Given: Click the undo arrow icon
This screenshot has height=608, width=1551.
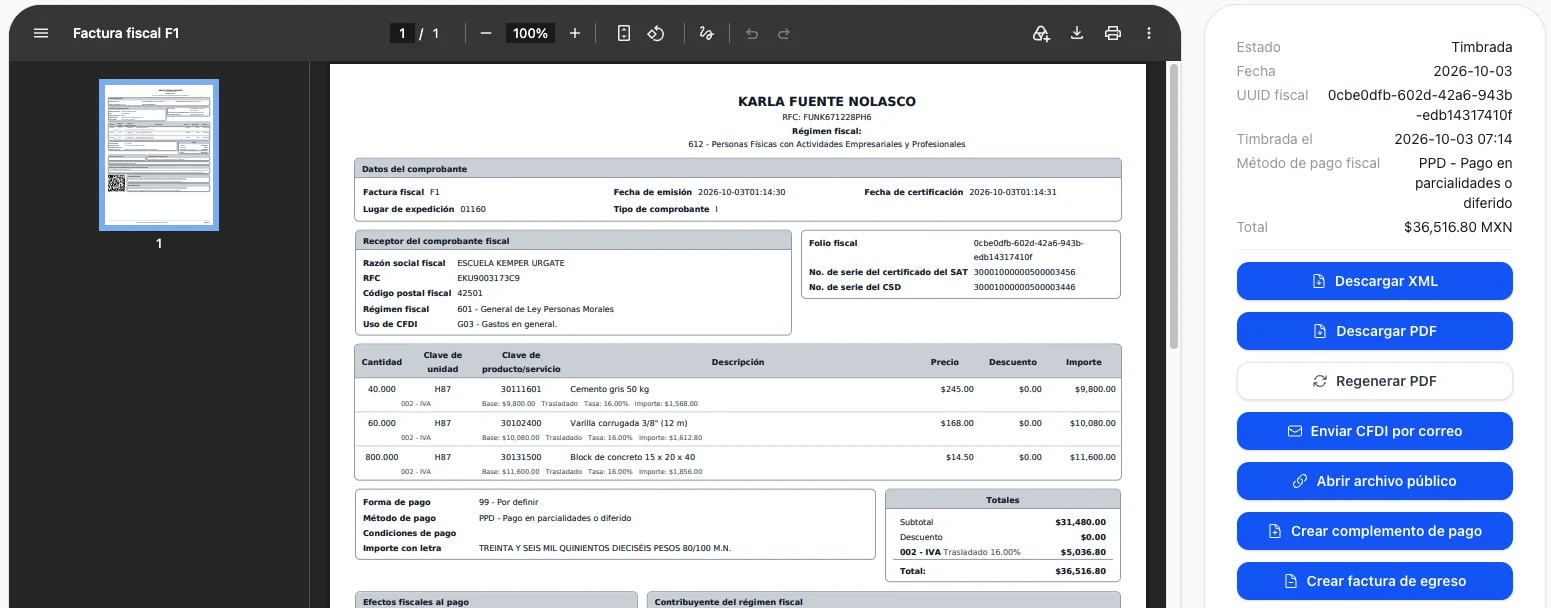Looking at the screenshot, I should point(752,33).
